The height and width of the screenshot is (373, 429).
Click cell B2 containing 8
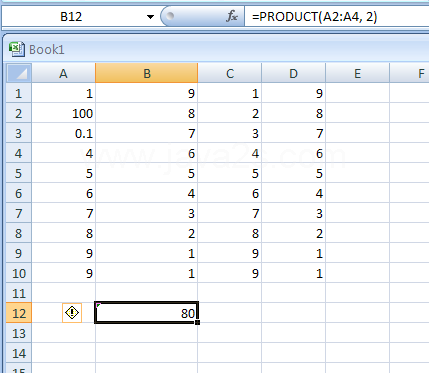(147, 113)
